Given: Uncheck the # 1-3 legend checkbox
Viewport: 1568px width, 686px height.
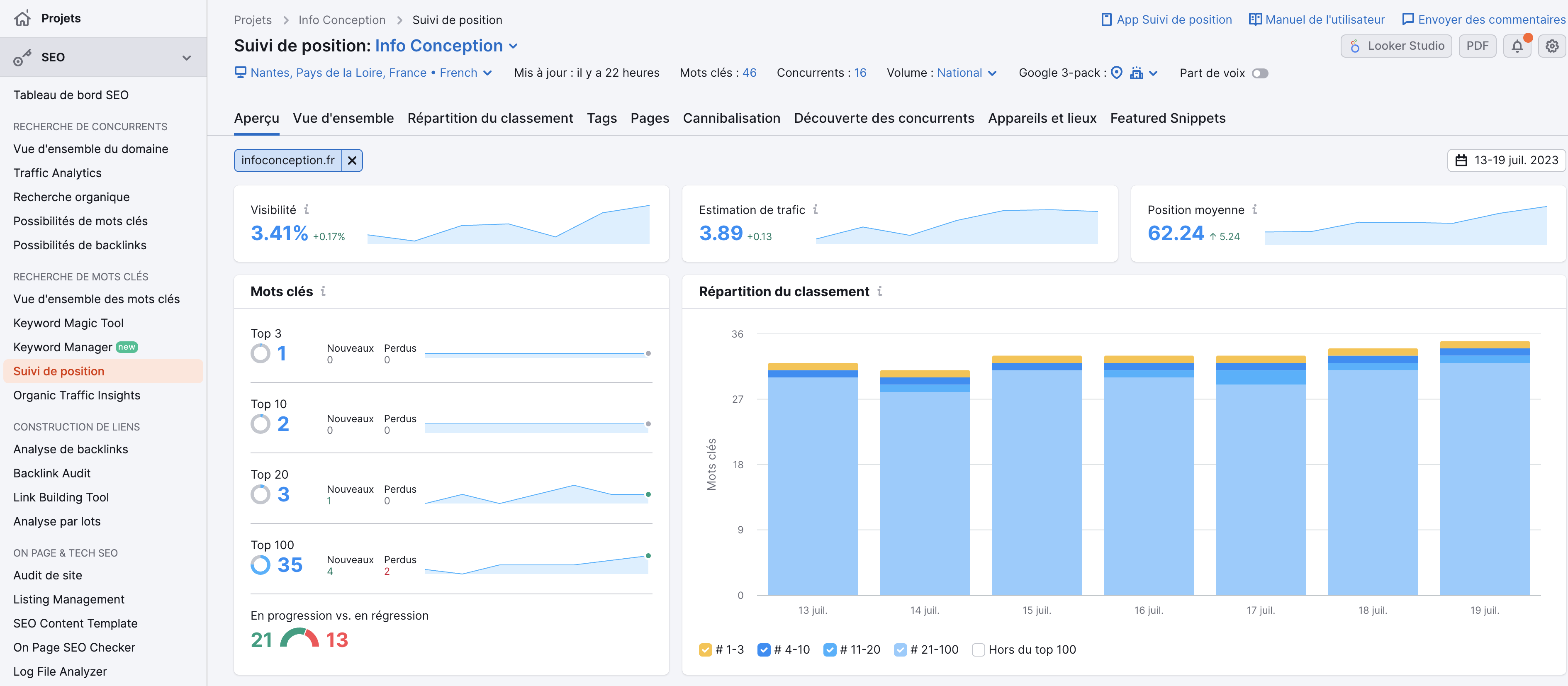Looking at the screenshot, I should (705, 650).
